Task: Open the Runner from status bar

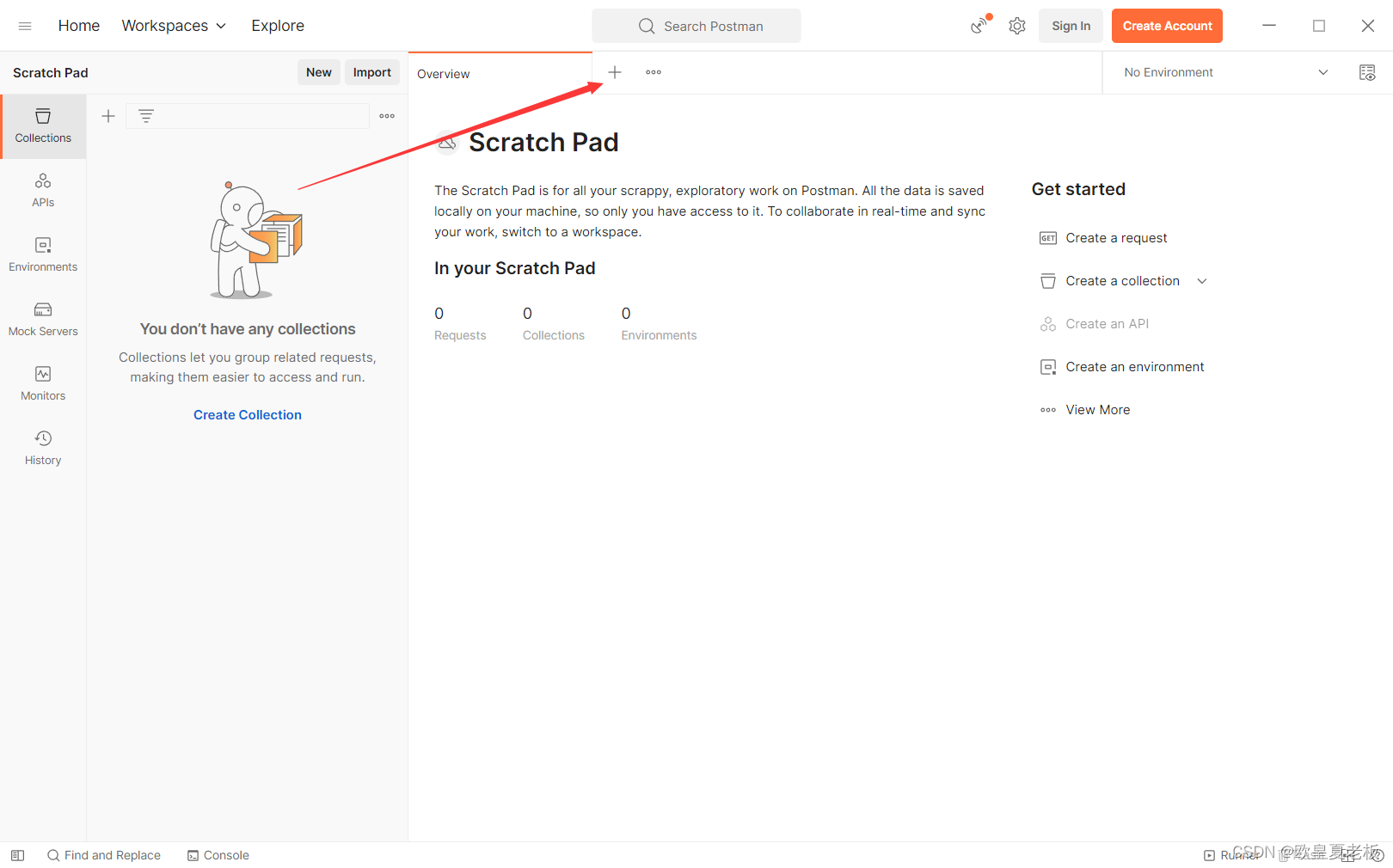Action: click(1231, 855)
